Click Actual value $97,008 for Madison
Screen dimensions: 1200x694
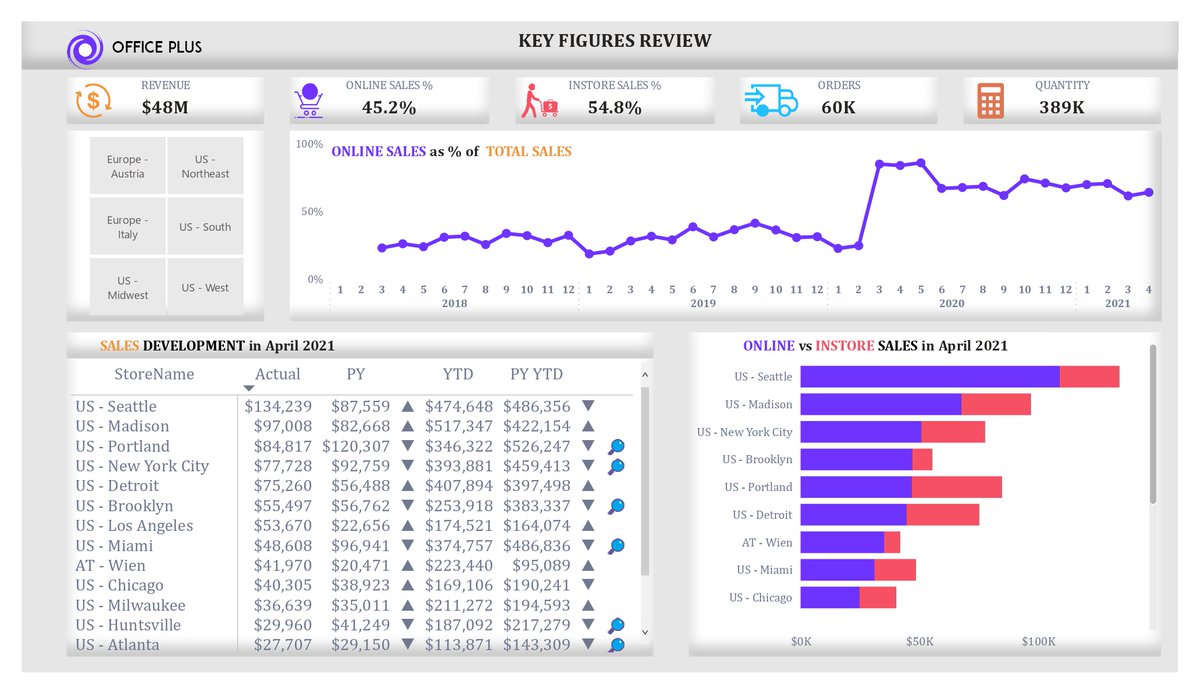[282, 426]
